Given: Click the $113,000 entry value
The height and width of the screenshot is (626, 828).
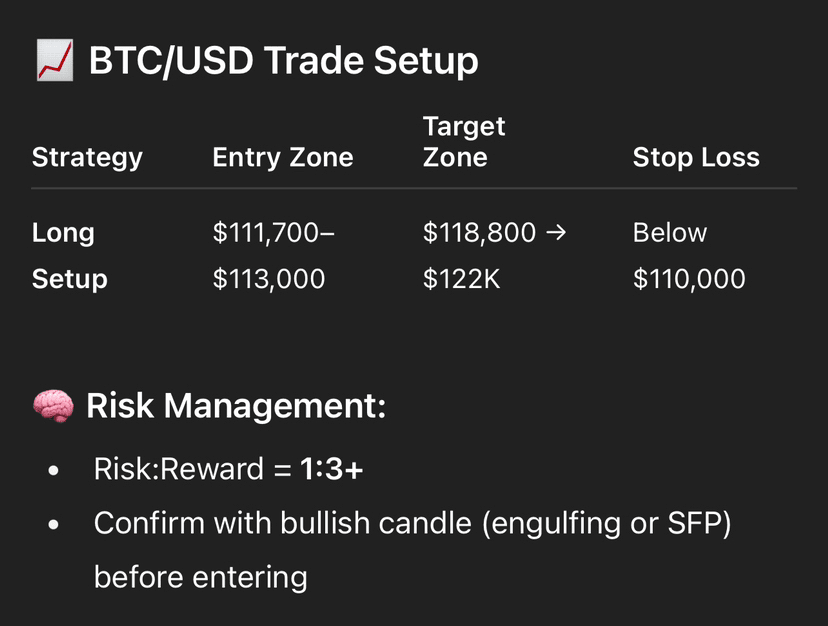Looking at the screenshot, I should point(268,278).
